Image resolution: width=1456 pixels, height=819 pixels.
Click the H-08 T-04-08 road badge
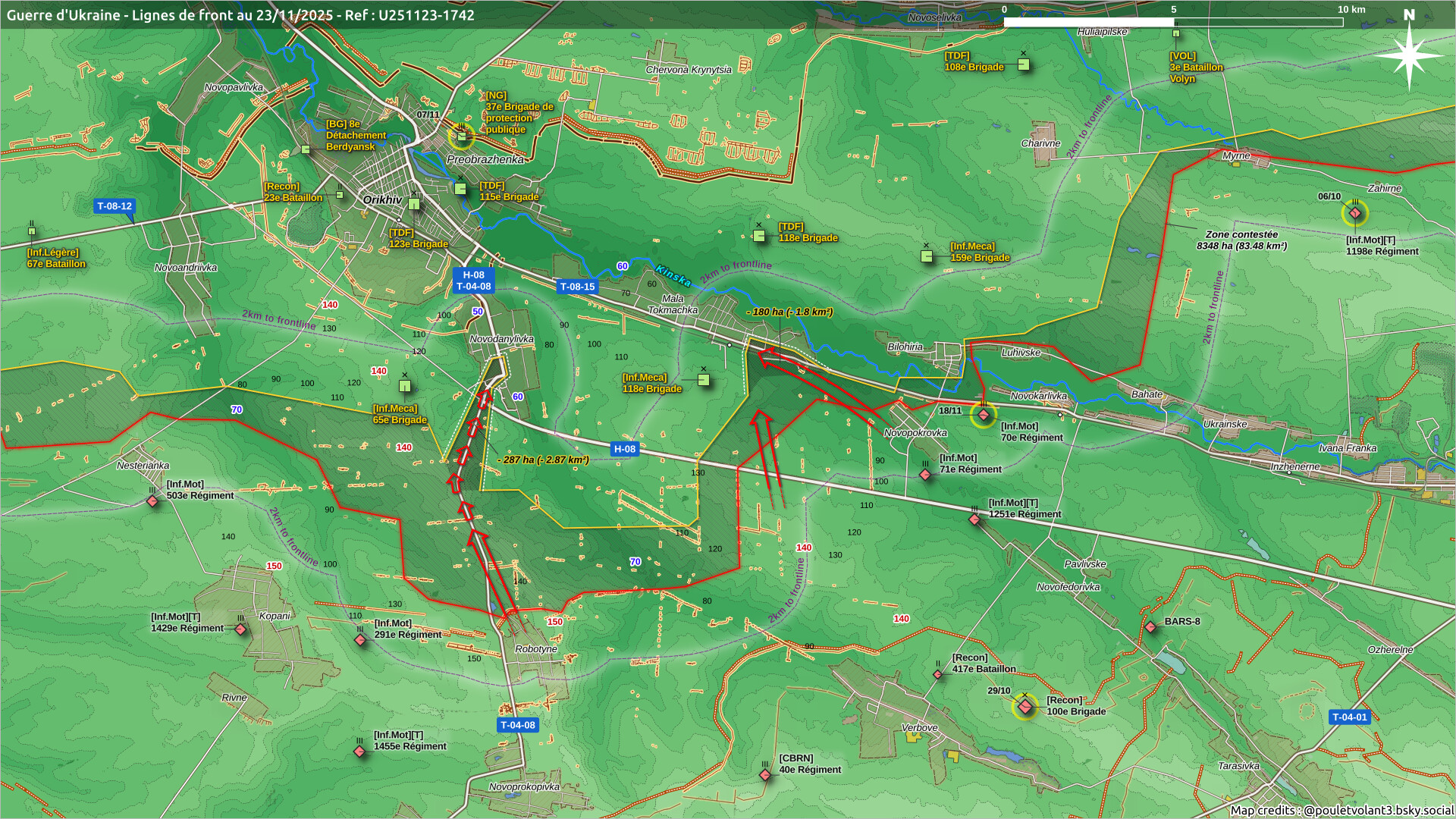coord(473,281)
